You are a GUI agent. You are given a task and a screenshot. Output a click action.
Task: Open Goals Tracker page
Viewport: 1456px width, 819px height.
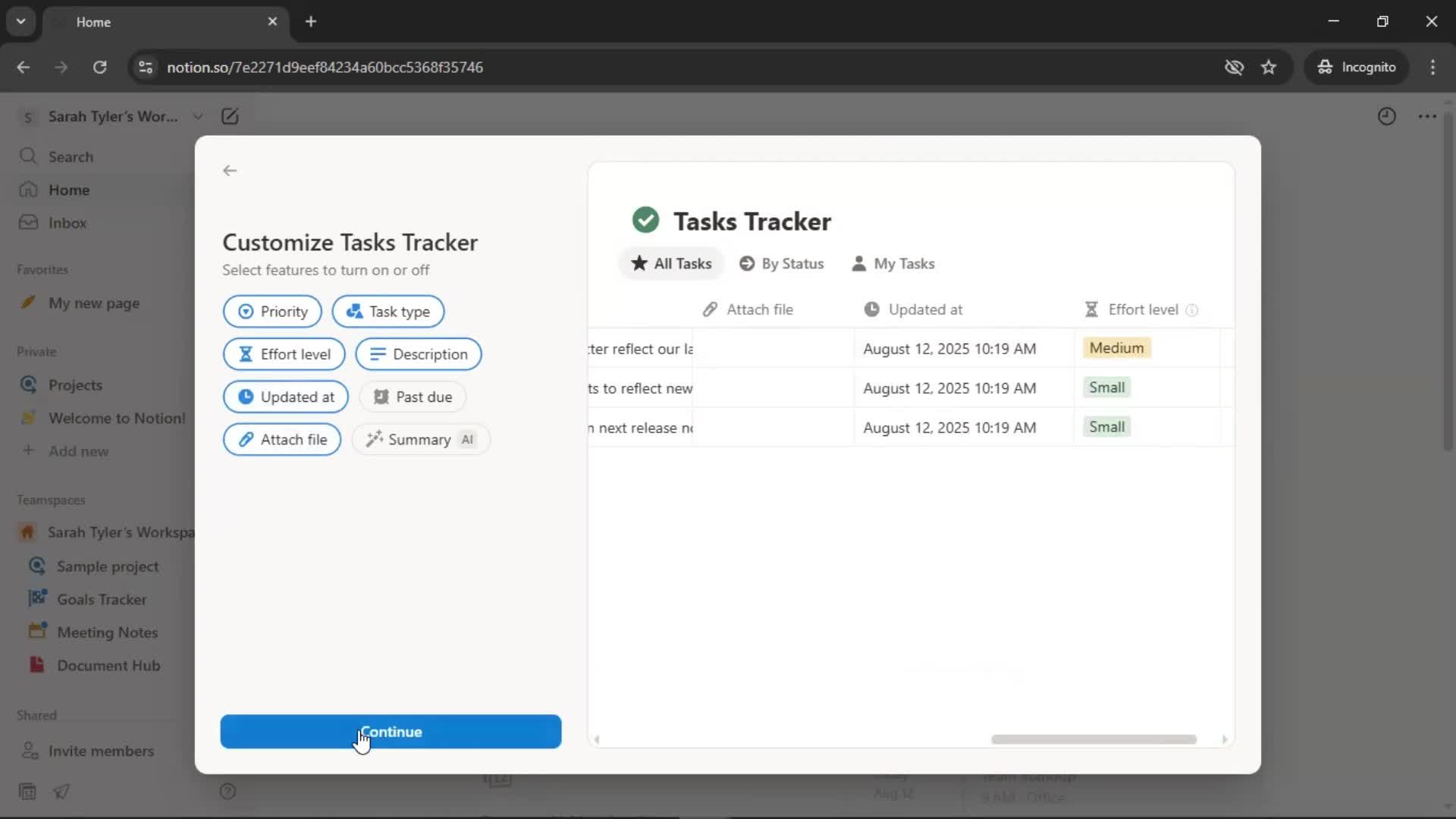click(x=102, y=600)
